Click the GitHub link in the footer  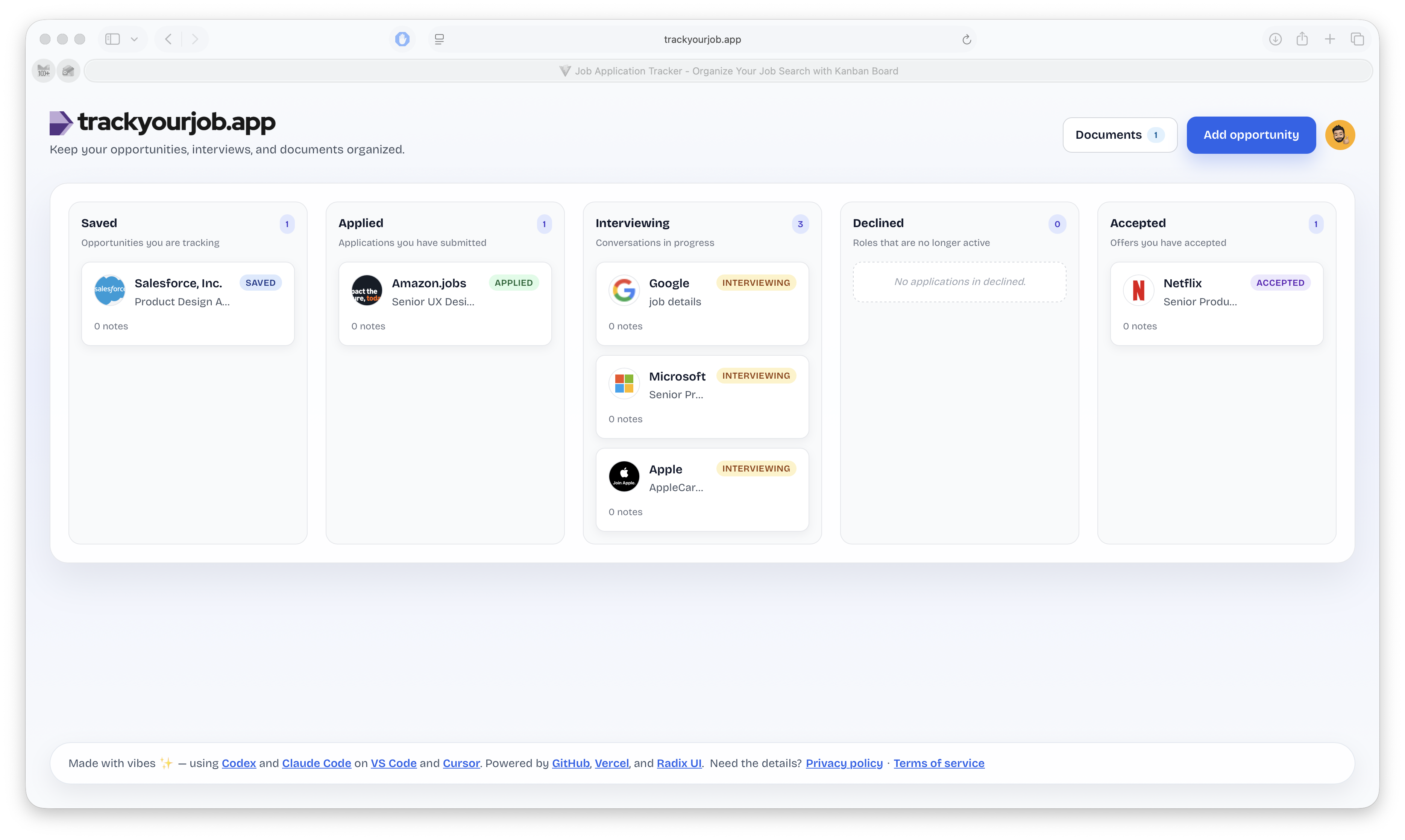570,763
